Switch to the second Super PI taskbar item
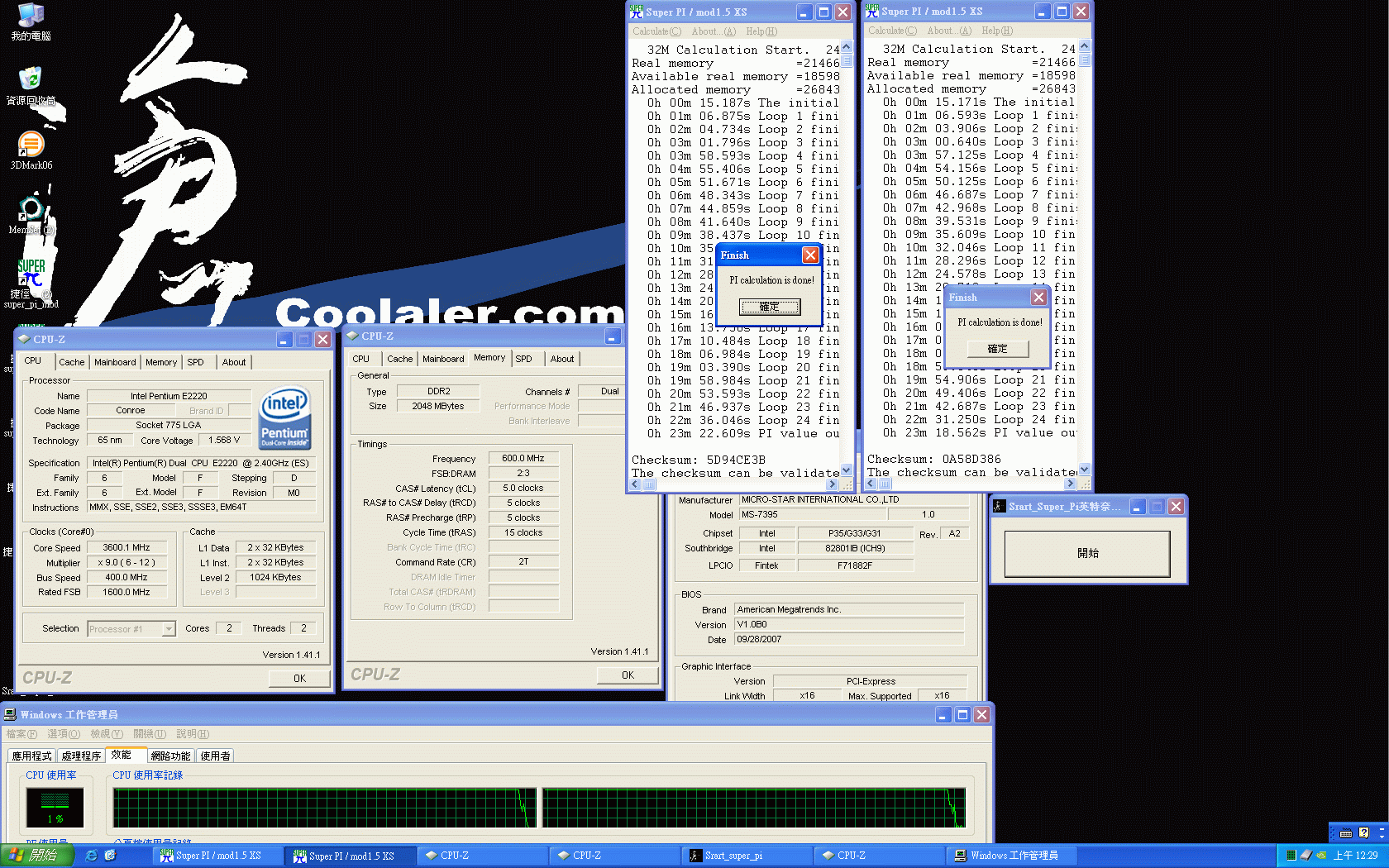Viewport: 1389px width, 868px height. (350, 856)
